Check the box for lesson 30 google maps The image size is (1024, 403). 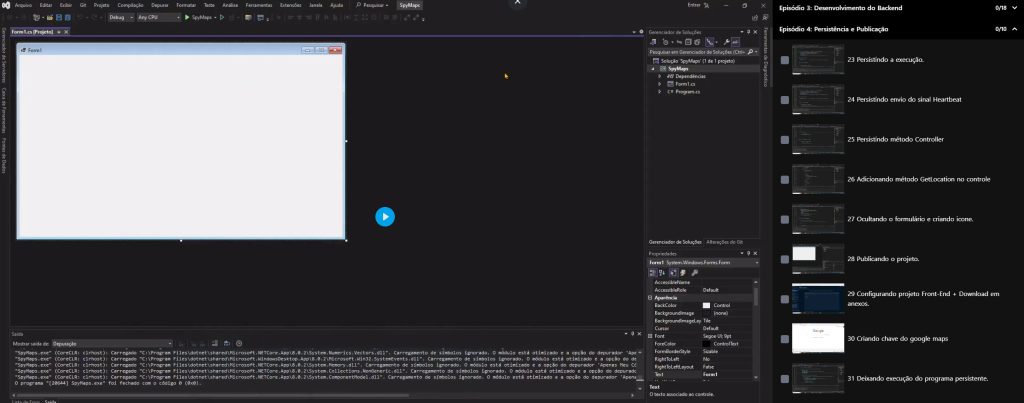tap(784, 339)
